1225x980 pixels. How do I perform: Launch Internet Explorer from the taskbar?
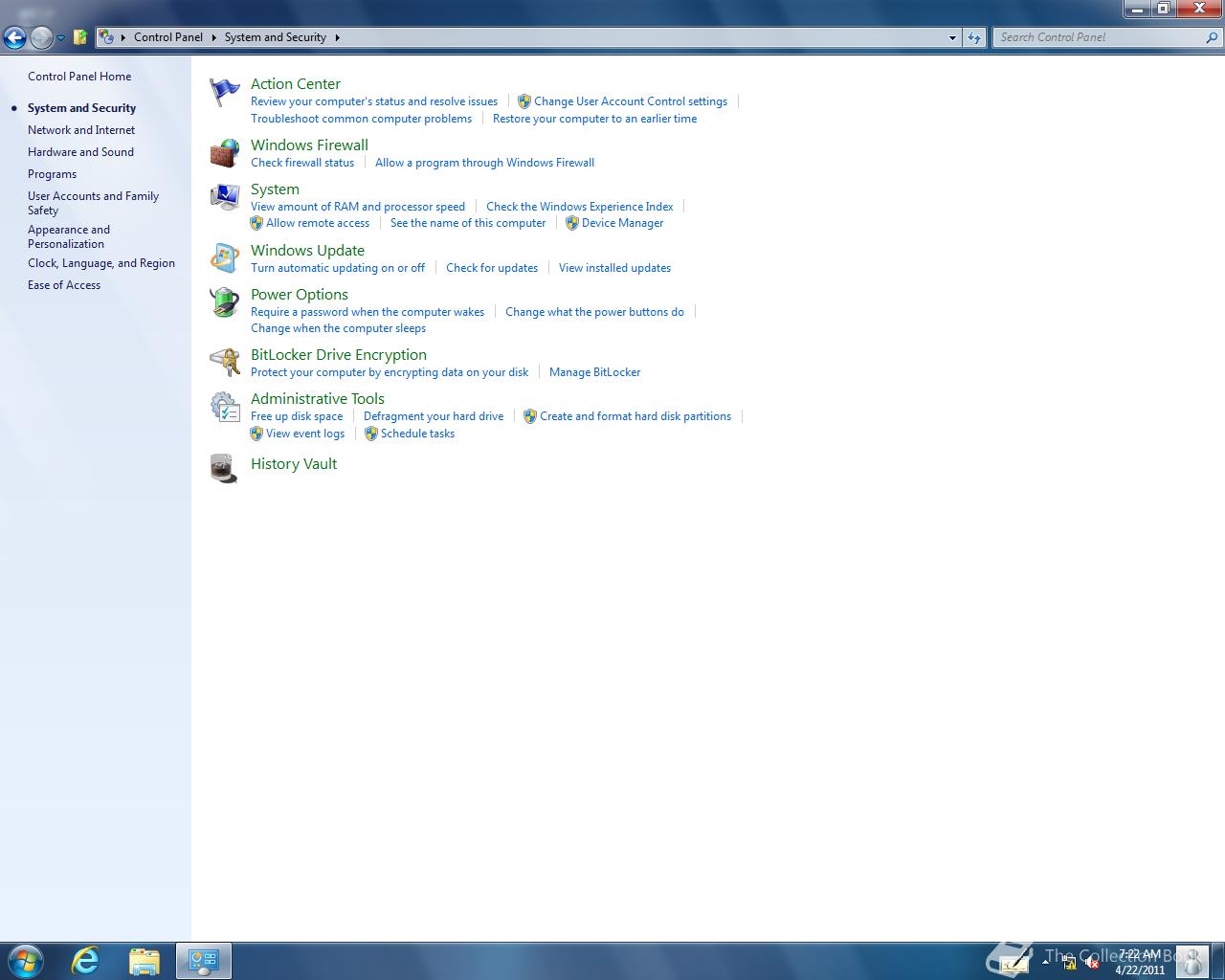(x=85, y=961)
